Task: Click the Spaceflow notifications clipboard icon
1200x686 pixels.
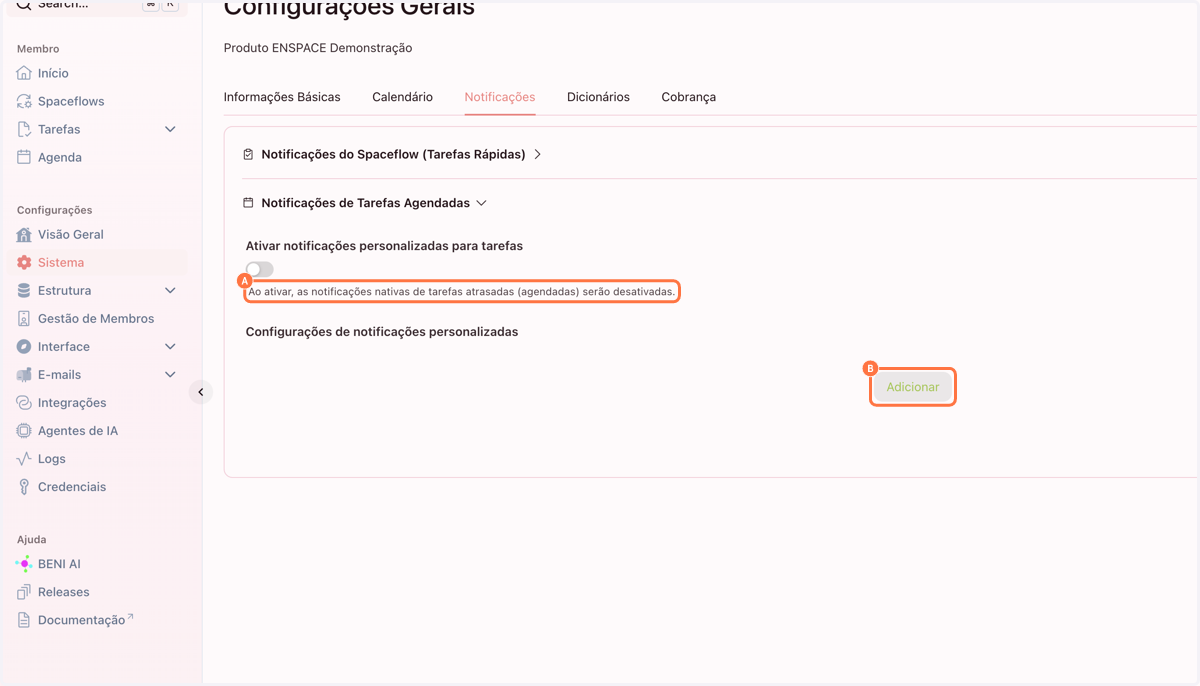Action: 249,155
